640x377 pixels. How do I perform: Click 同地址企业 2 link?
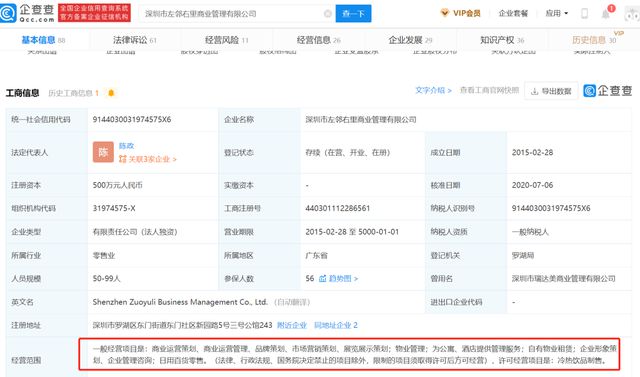click(x=336, y=325)
